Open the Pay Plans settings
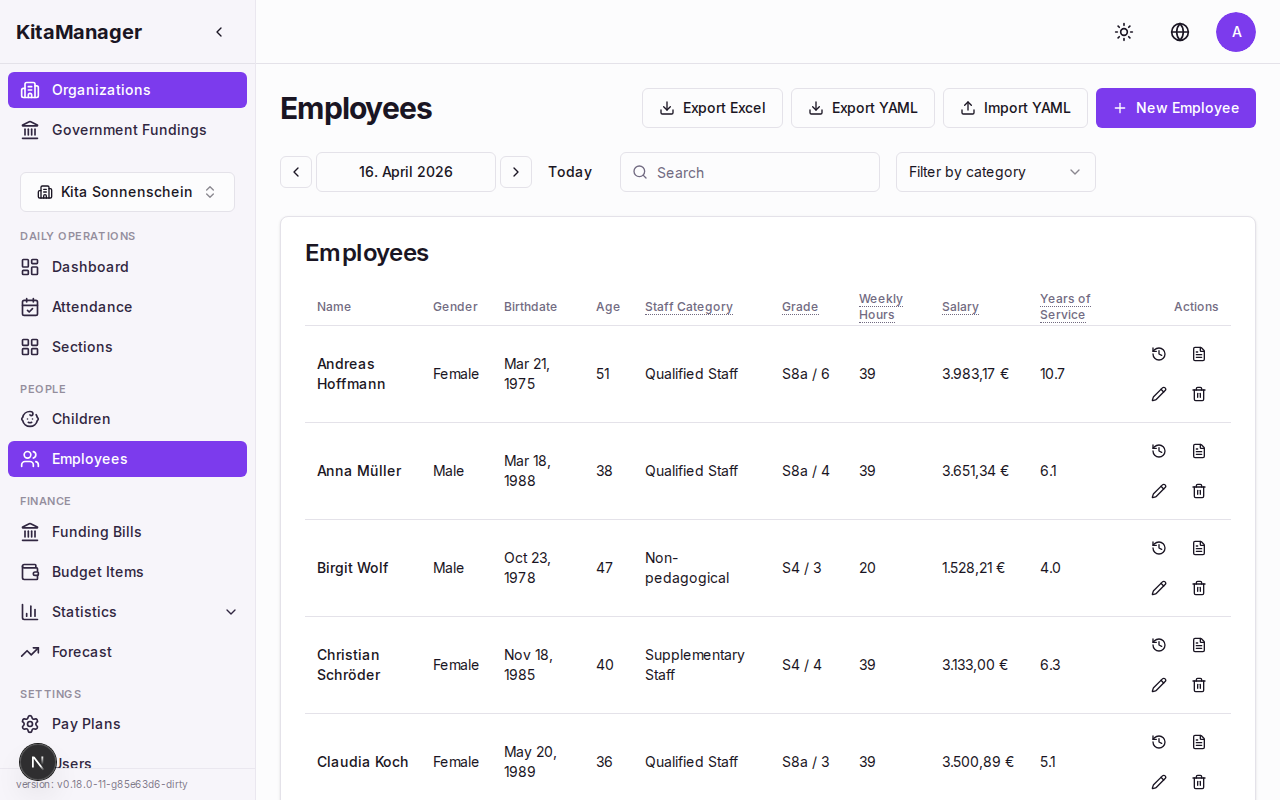Viewport: 1280px width, 800px height. [x=84, y=724]
